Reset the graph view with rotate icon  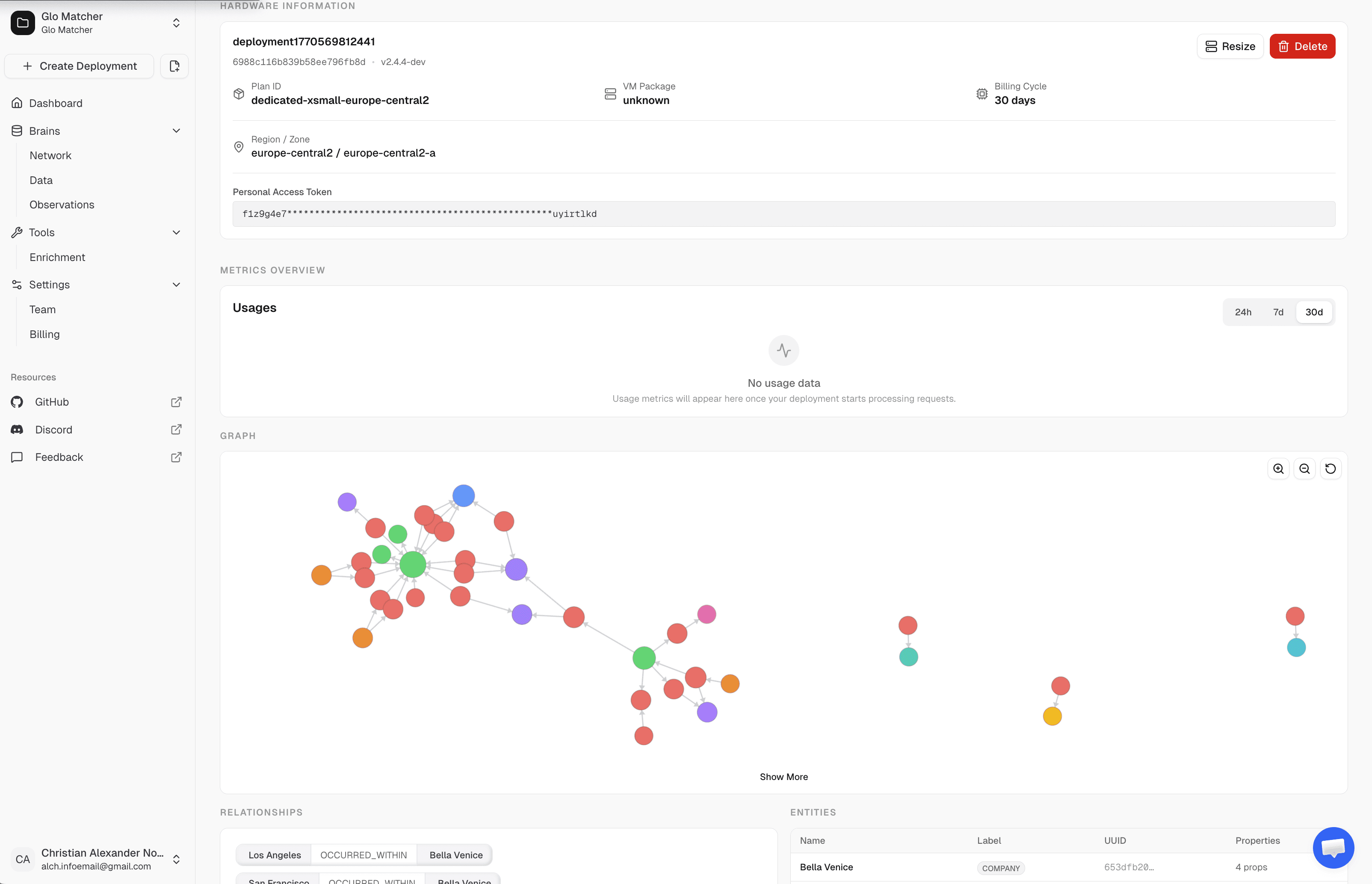tap(1330, 469)
